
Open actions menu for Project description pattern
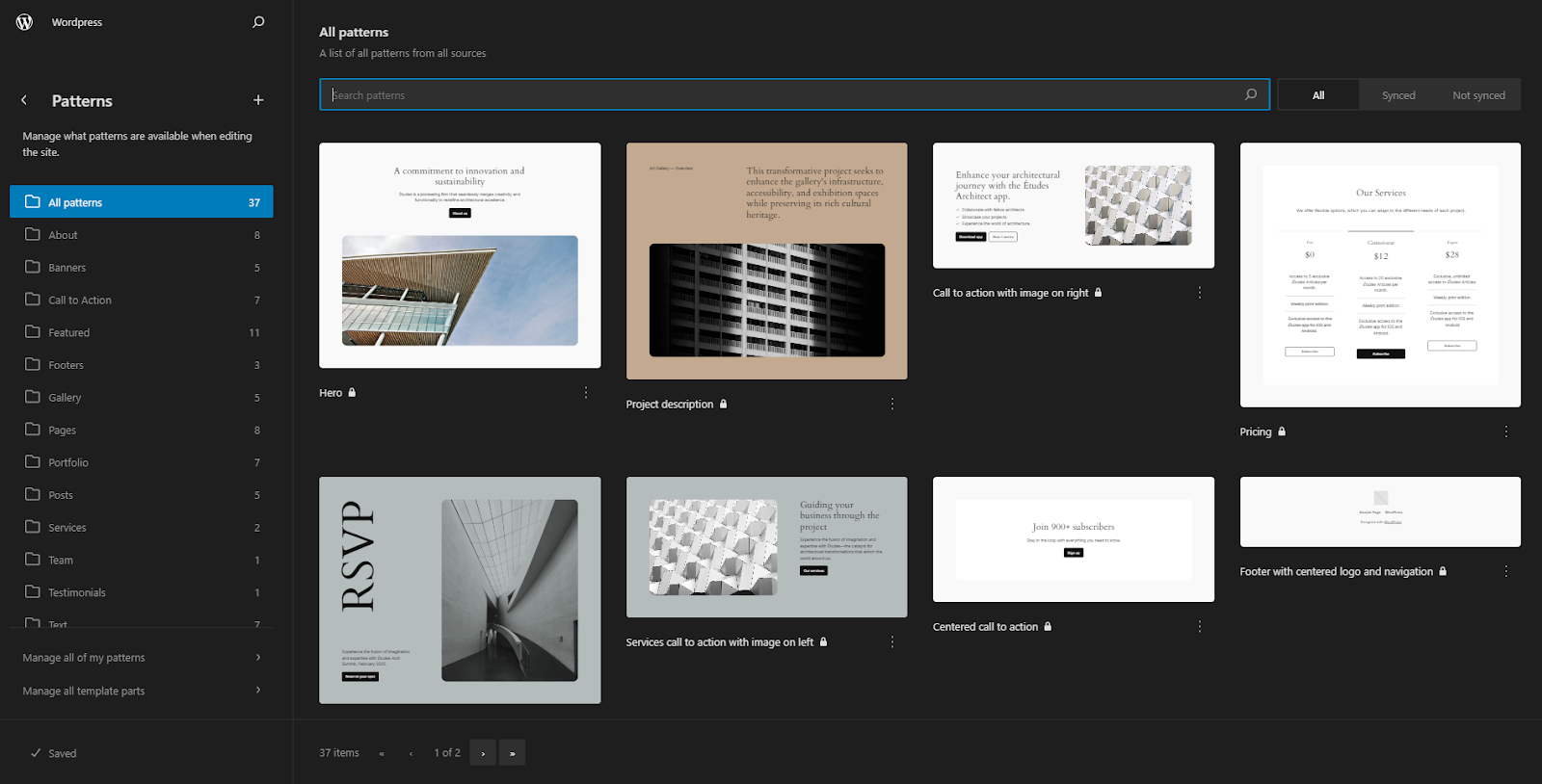click(892, 405)
